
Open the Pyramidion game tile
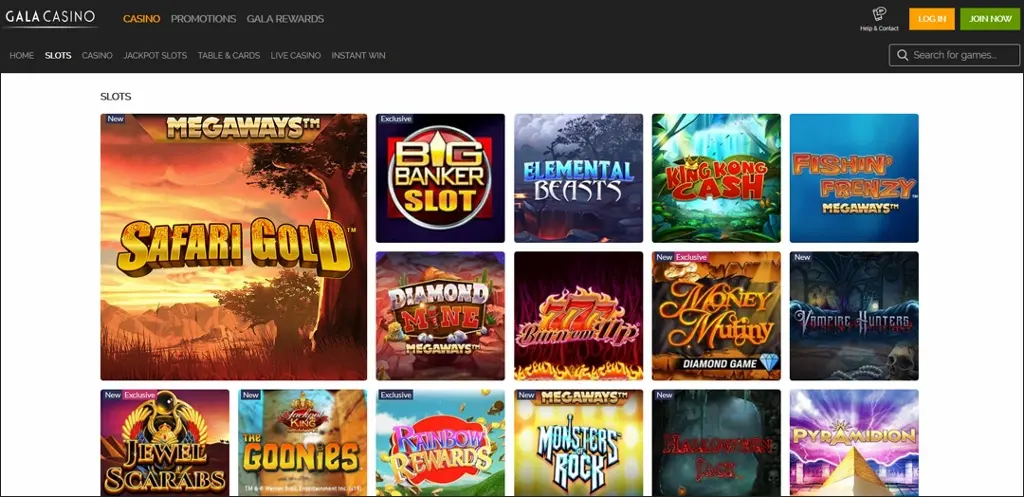[854, 443]
